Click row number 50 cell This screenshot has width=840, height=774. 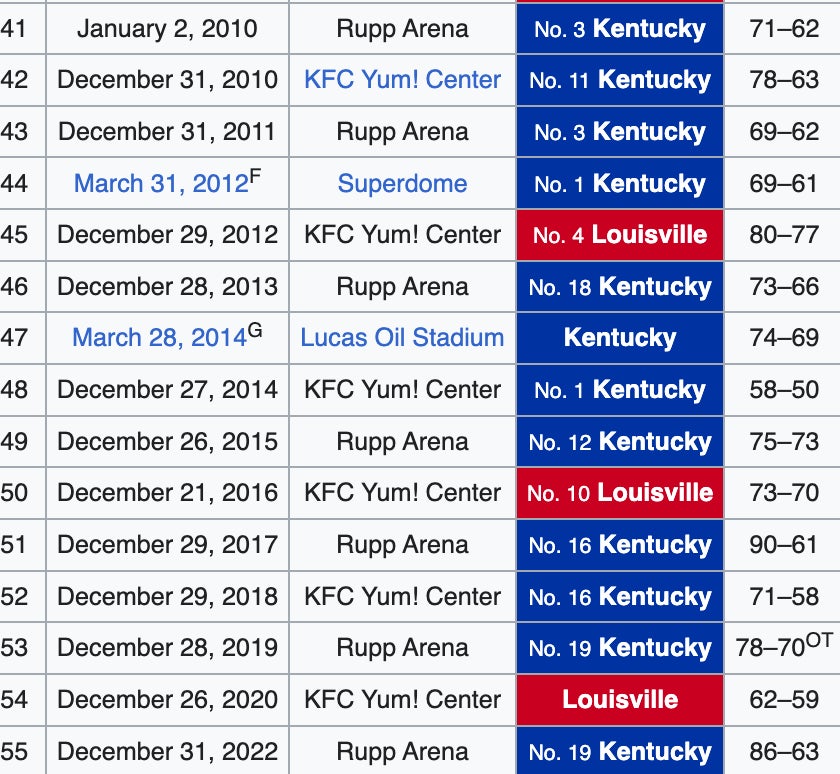click(x=15, y=493)
